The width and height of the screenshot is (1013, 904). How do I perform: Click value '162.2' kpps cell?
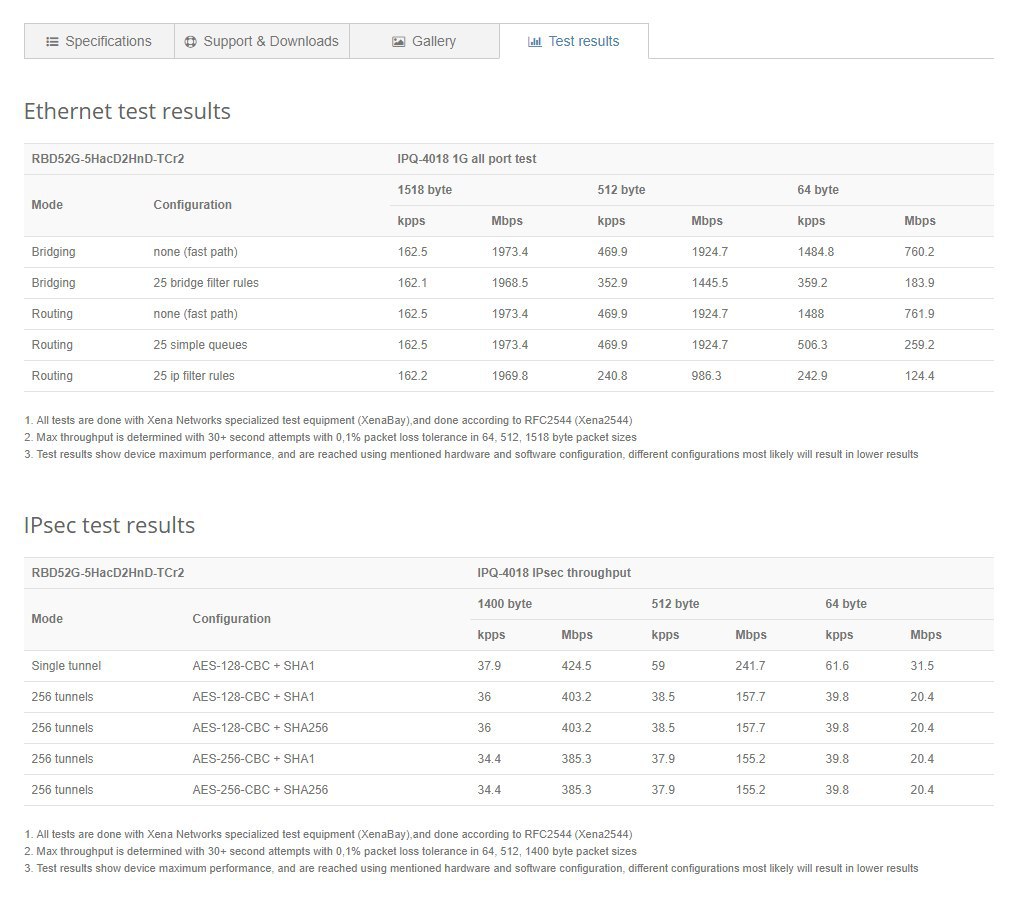click(x=412, y=376)
